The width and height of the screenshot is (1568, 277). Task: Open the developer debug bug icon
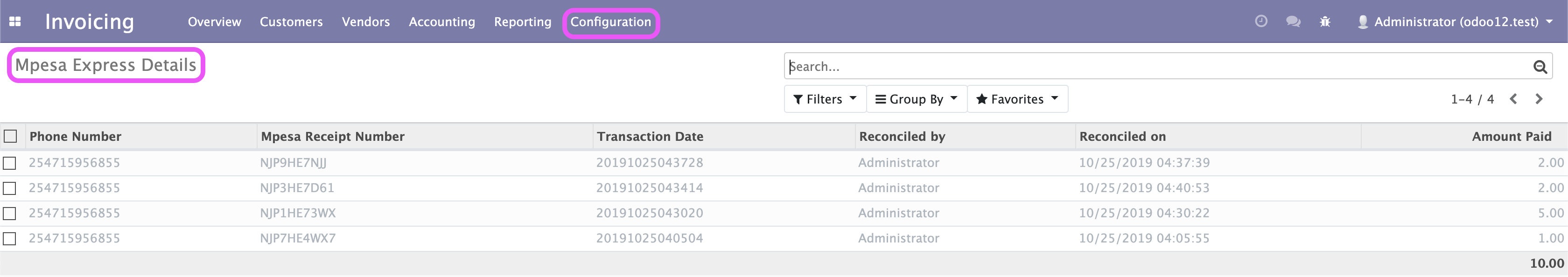click(x=1325, y=22)
